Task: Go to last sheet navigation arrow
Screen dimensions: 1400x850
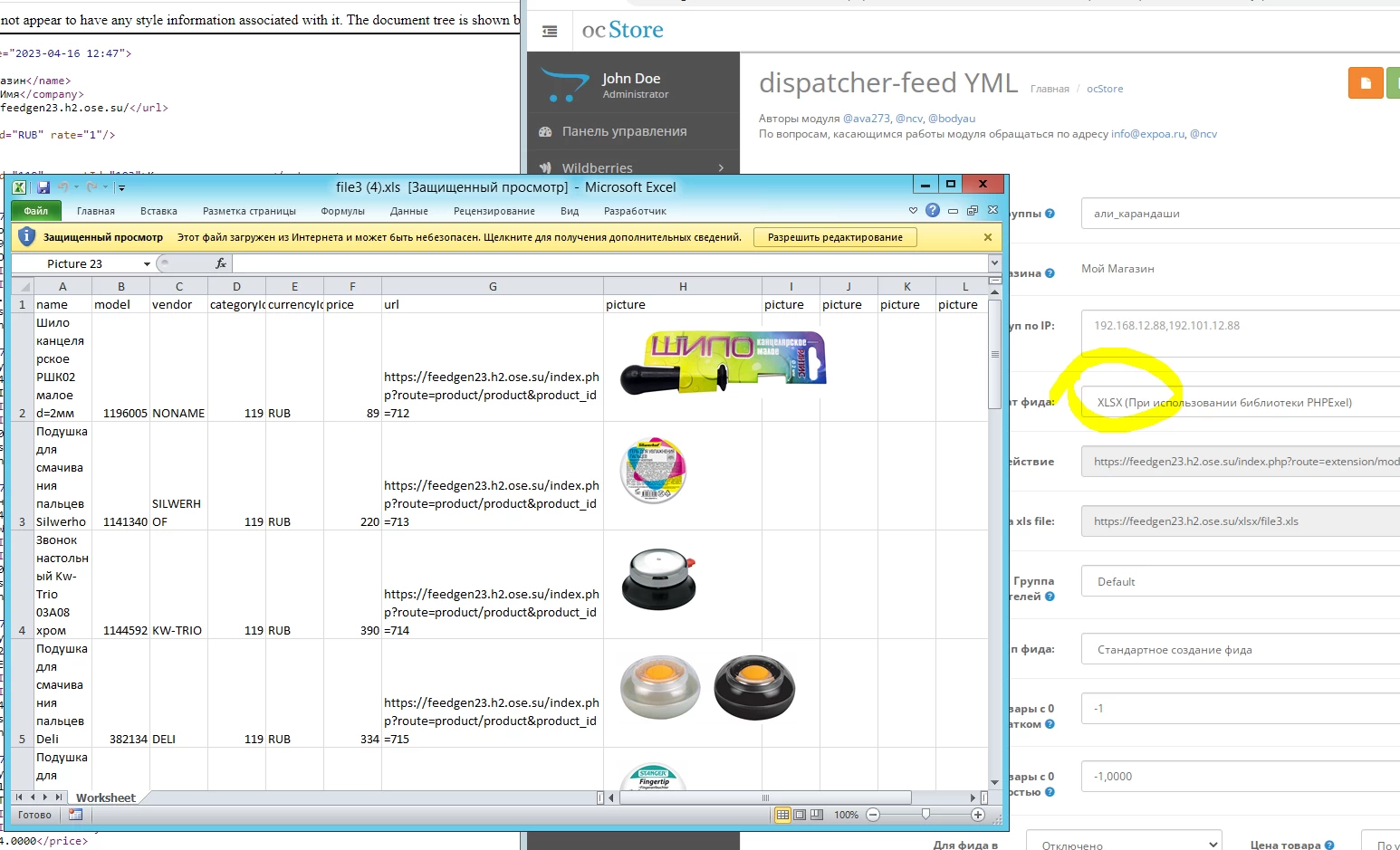Action: [x=59, y=797]
